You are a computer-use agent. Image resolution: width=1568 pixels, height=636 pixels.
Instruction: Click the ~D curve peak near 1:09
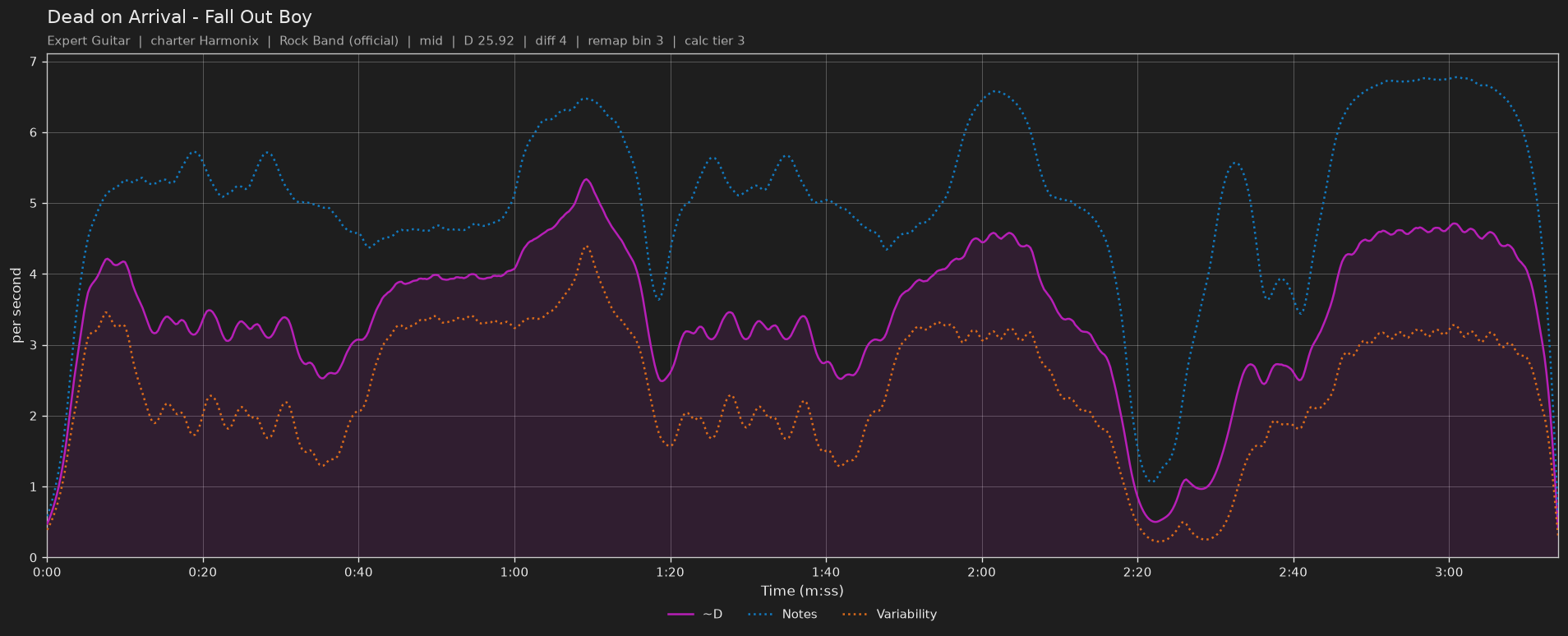click(586, 179)
